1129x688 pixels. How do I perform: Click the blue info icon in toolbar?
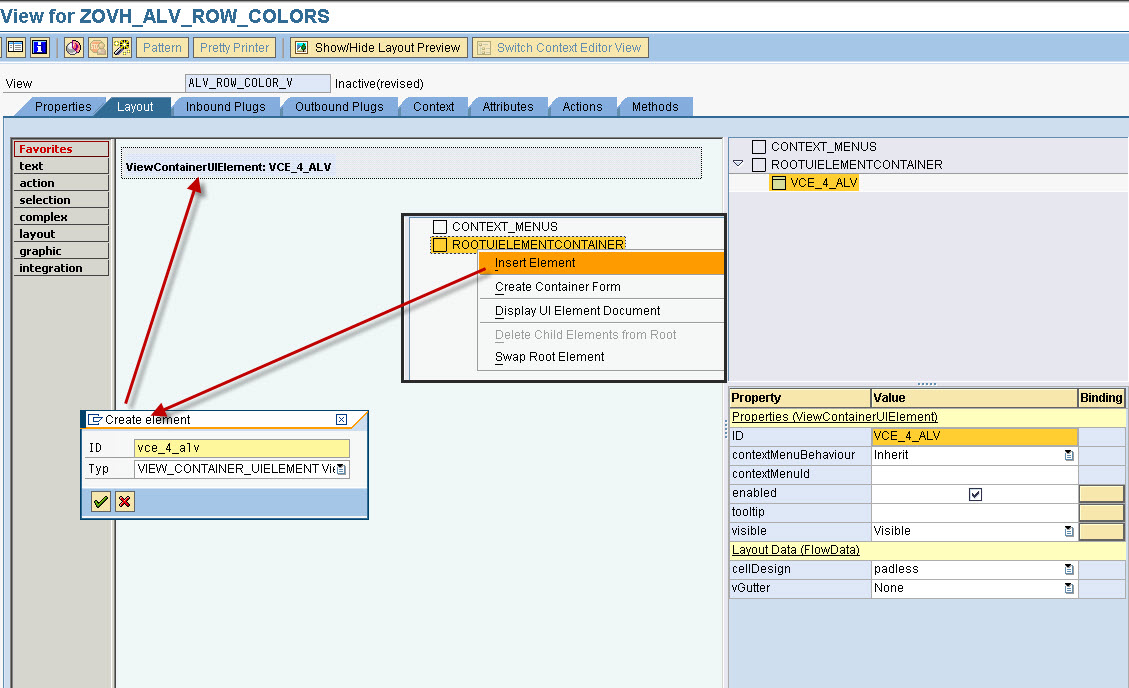point(38,47)
